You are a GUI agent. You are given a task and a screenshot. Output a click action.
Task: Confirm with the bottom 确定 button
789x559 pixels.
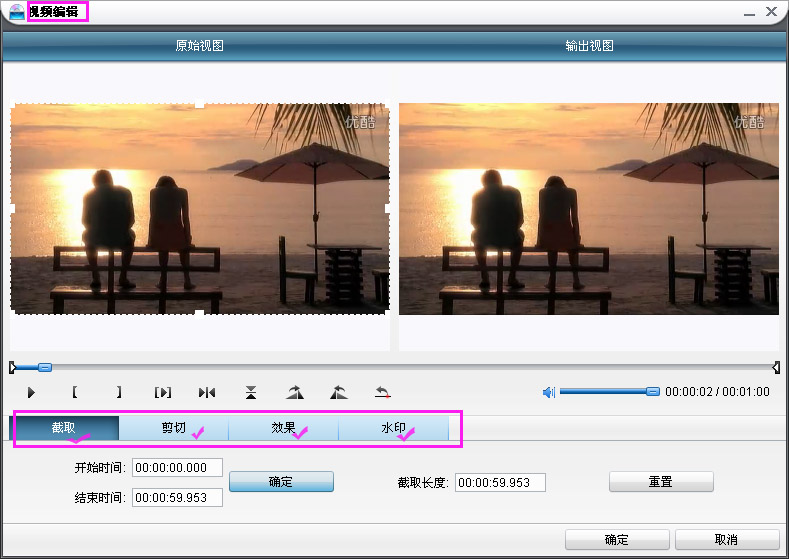[x=617, y=539]
